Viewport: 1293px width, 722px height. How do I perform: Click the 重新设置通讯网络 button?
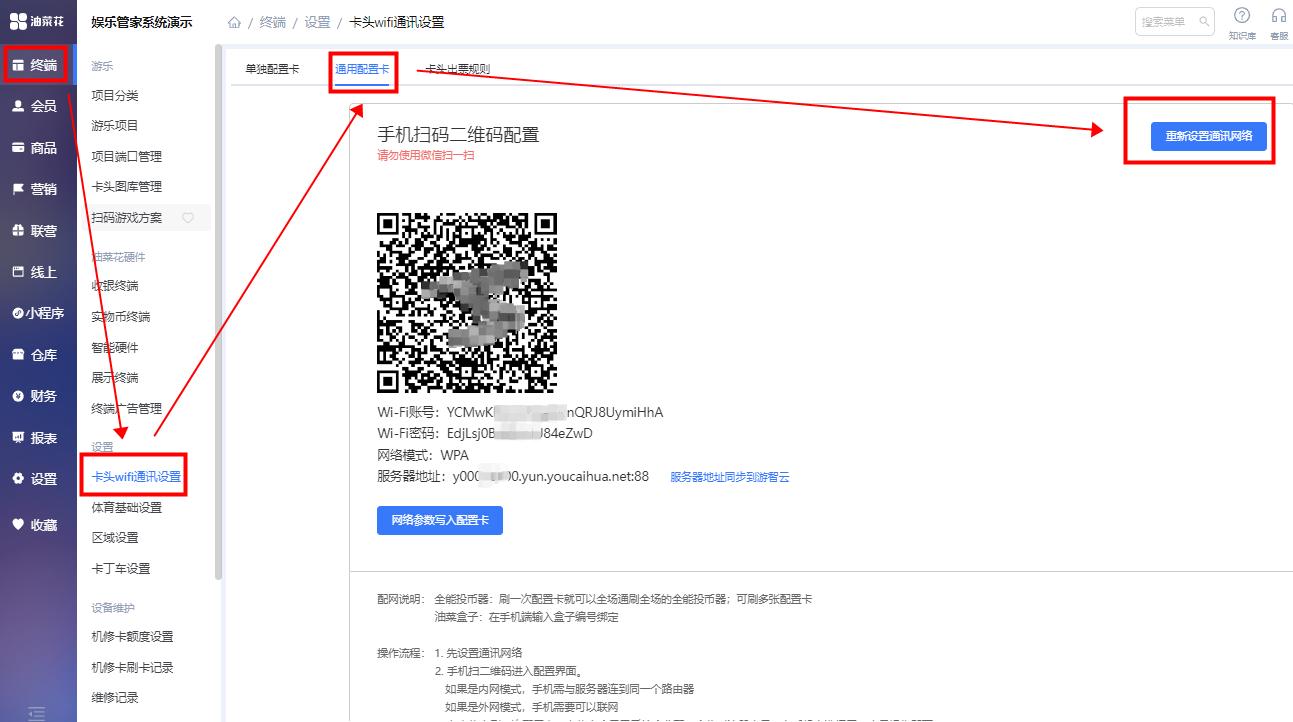(1209, 136)
